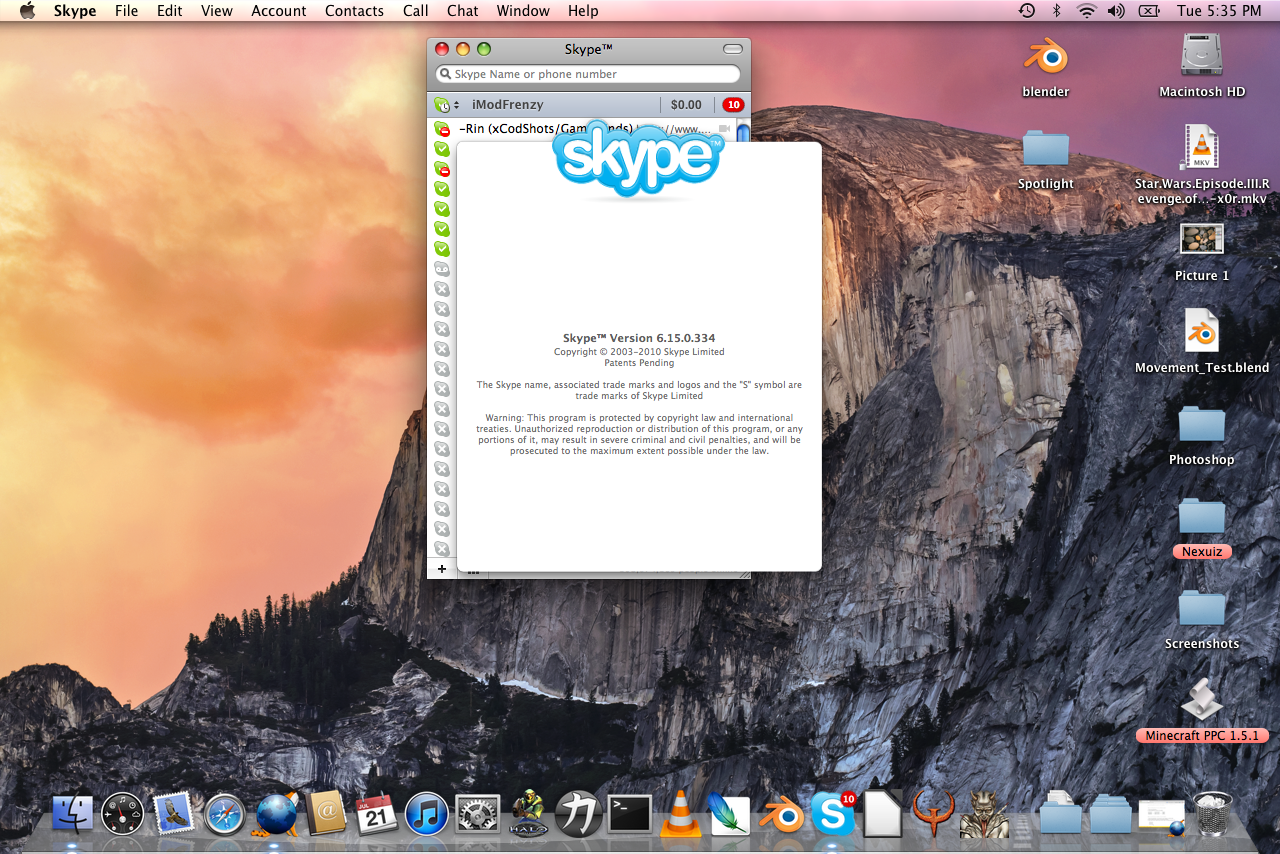Click the Tue 5:35 PM clock
1280x854 pixels.
pos(1219,11)
